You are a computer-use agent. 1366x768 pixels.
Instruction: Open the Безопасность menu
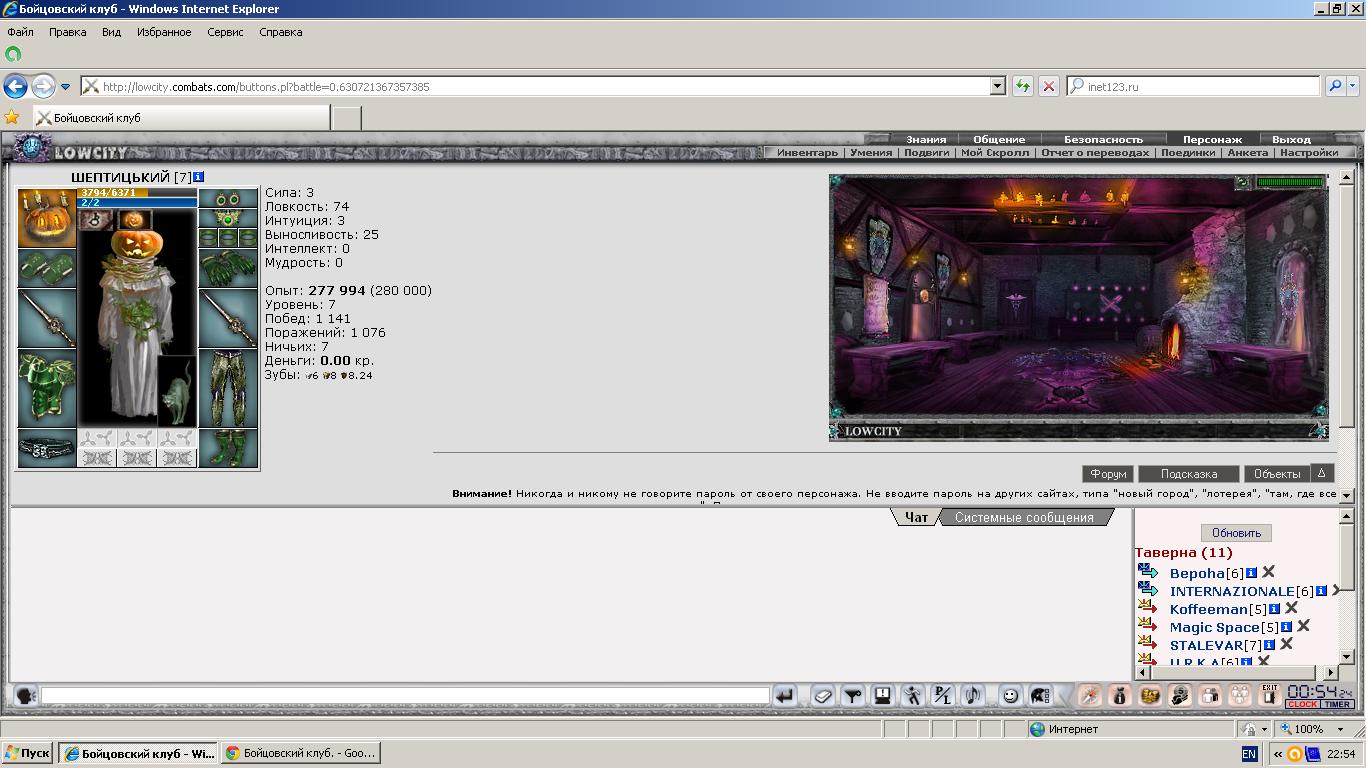pyautogui.click(x=1103, y=139)
